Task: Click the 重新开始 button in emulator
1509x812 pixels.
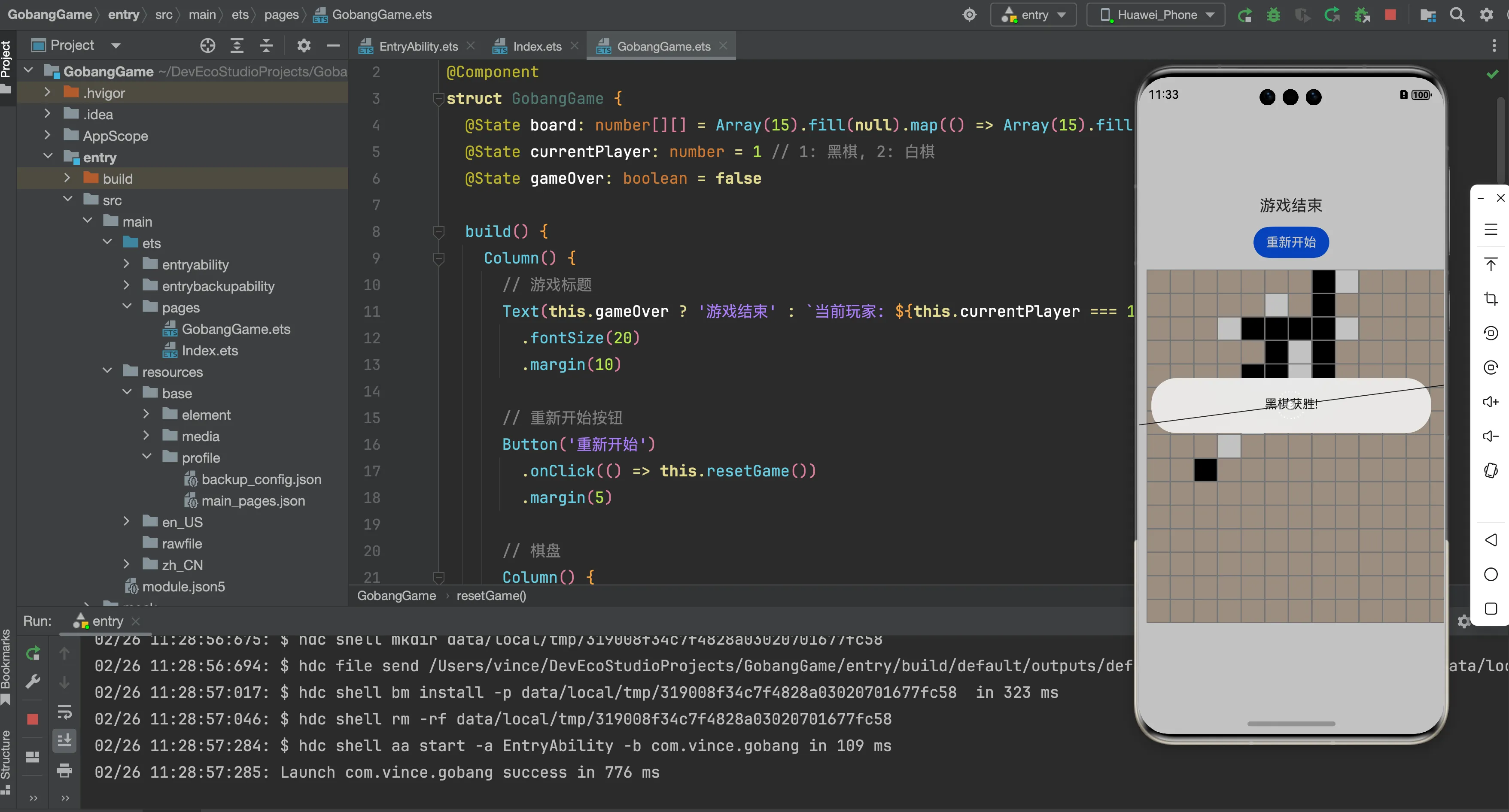Action: click(1290, 242)
